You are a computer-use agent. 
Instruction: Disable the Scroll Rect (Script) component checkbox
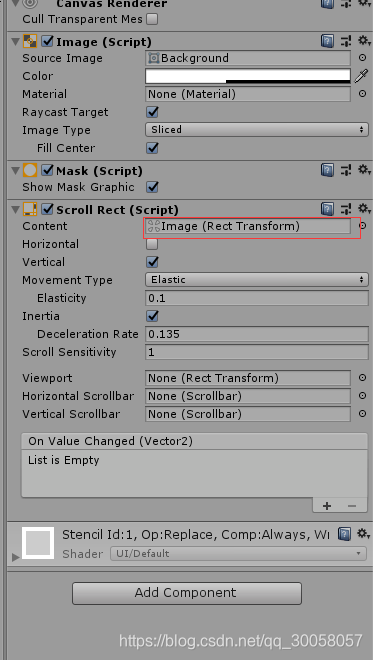(x=48, y=209)
